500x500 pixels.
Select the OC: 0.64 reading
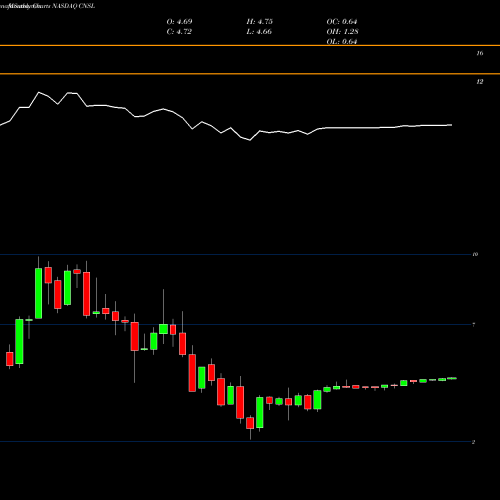point(342,22)
